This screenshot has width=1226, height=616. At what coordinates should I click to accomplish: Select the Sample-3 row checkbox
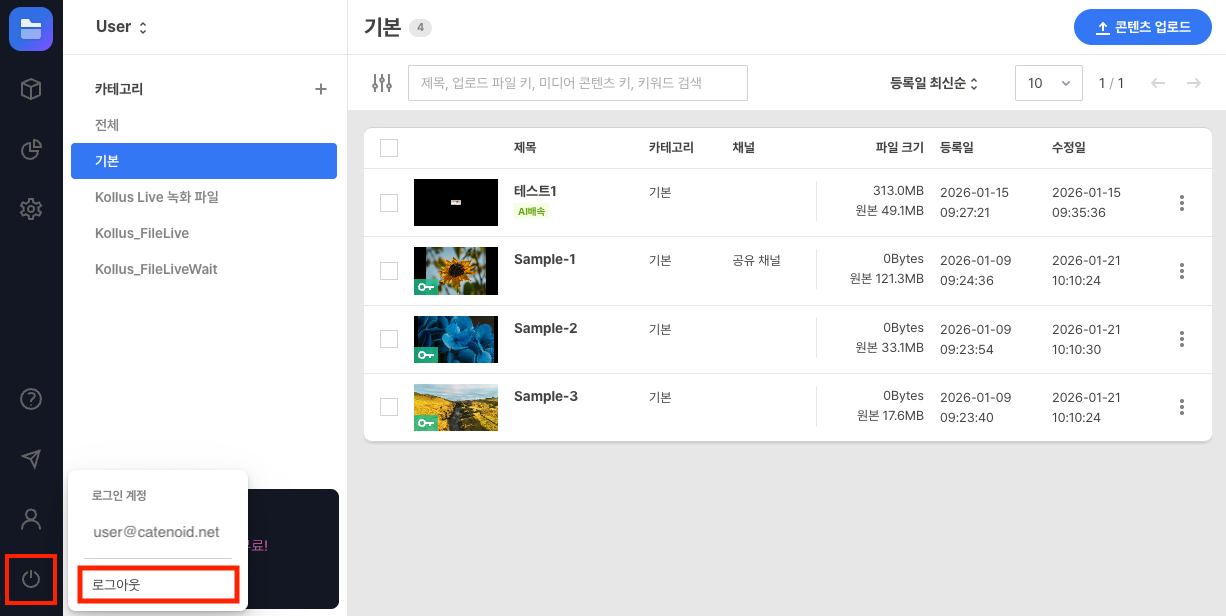pos(389,406)
